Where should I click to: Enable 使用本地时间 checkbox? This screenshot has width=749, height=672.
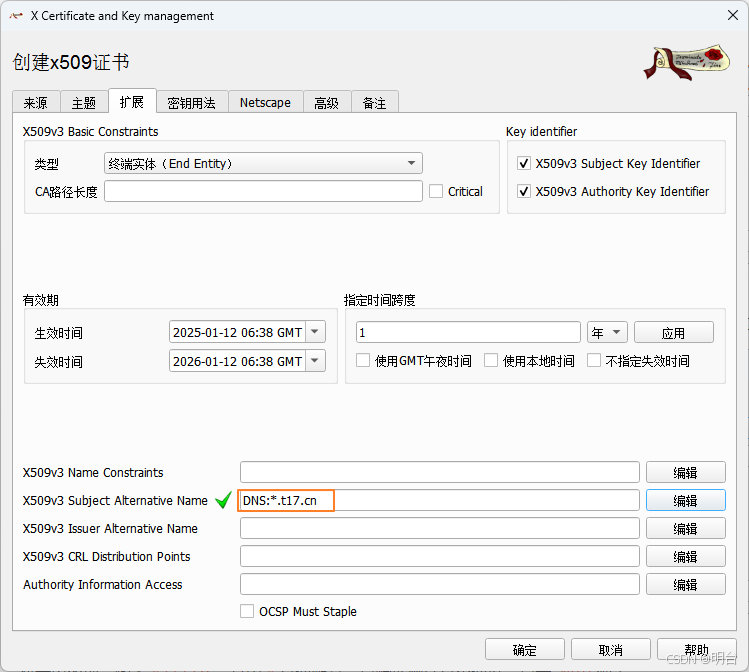(491, 360)
